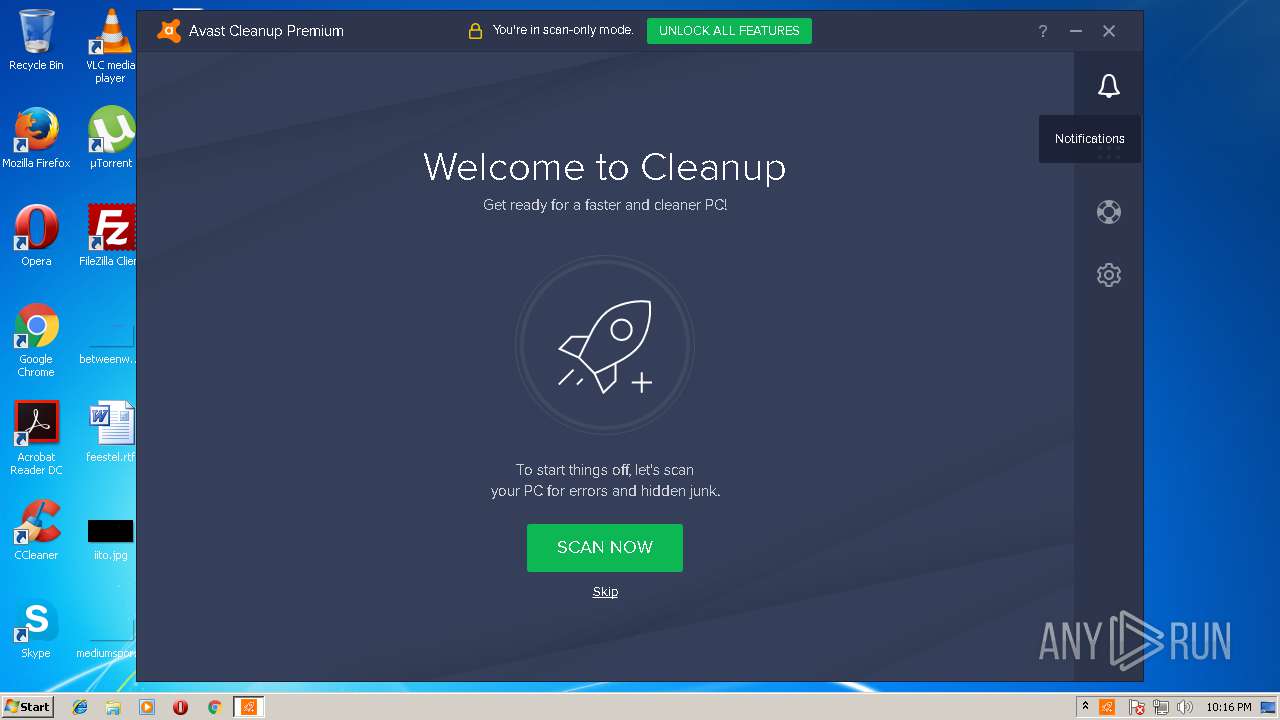Click the network tray icon
Viewport: 1280px width, 720px height.
coord(1161,707)
